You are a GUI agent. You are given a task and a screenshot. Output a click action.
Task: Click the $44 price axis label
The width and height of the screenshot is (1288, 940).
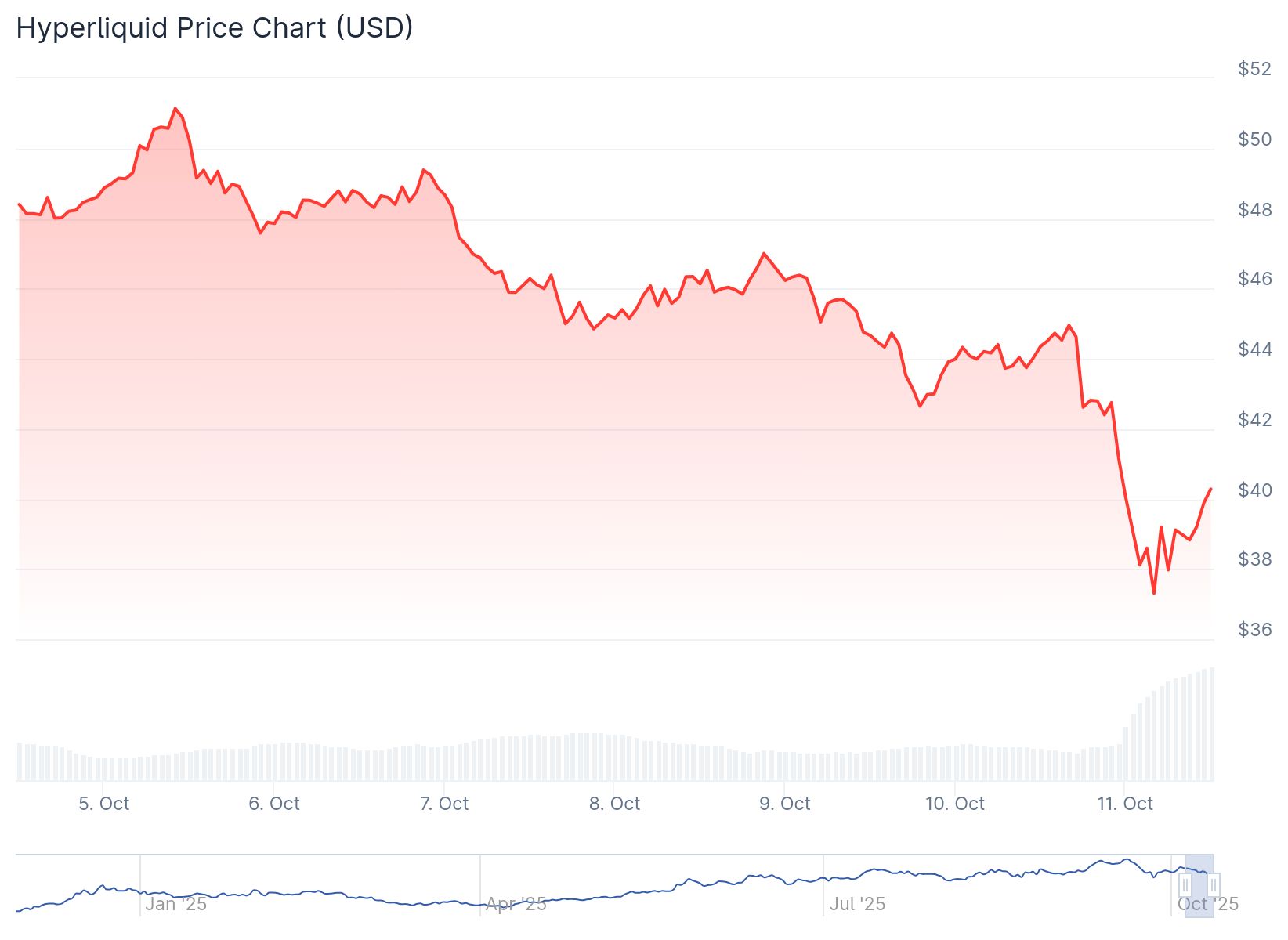coord(1254,349)
